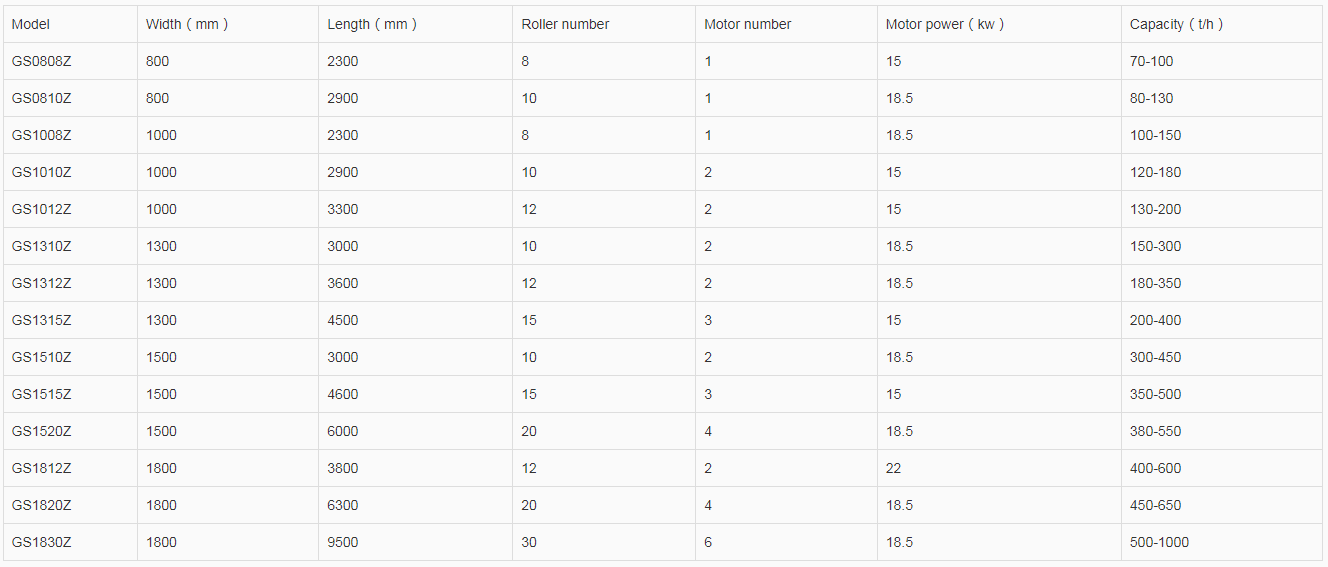Select model GS1315Z in the table

coord(42,320)
